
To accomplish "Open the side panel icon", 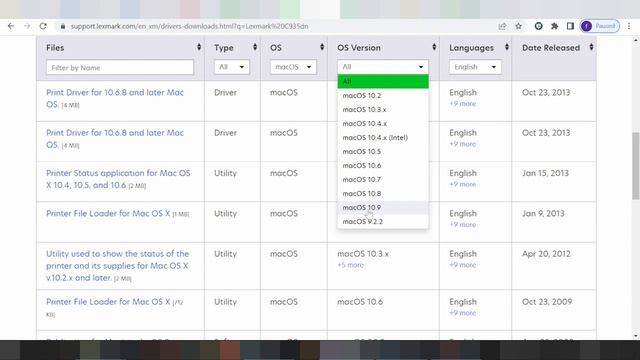I will [x=570, y=26].
